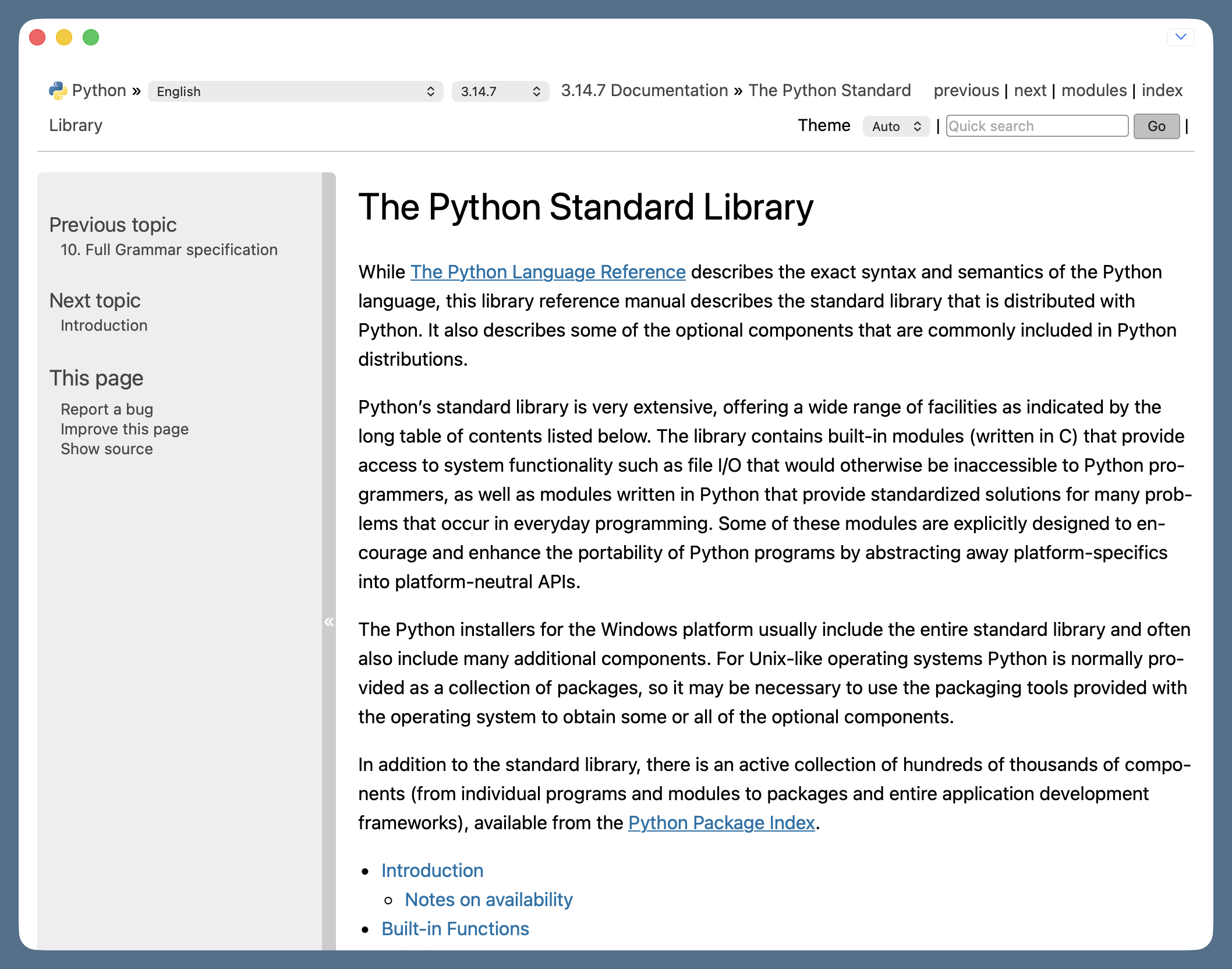
Task: Select Report a bug link
Action: pos(107,409)
